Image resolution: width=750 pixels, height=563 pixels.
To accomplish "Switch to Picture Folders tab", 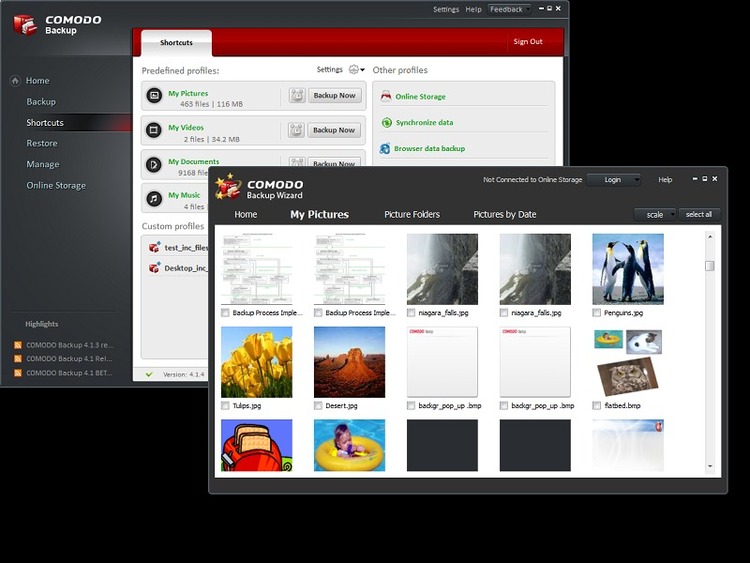I will [412, 214].
